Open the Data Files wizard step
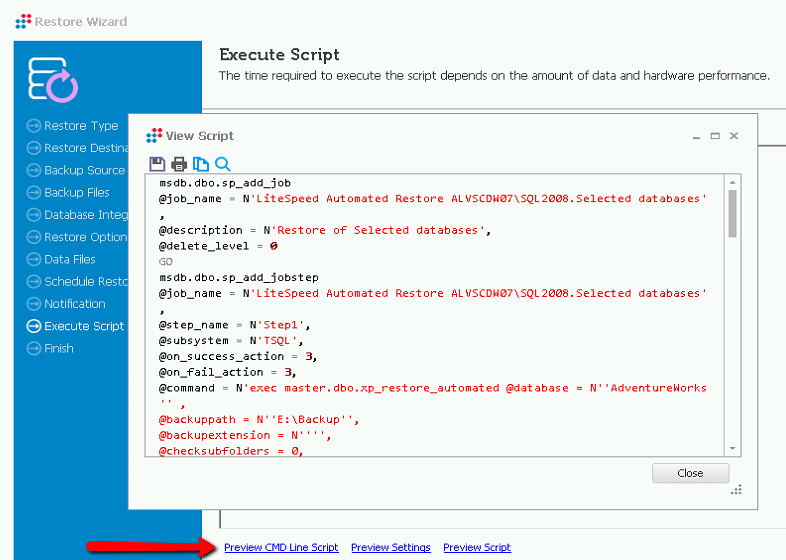Viewport: 786px width, 560px height. 69,259
